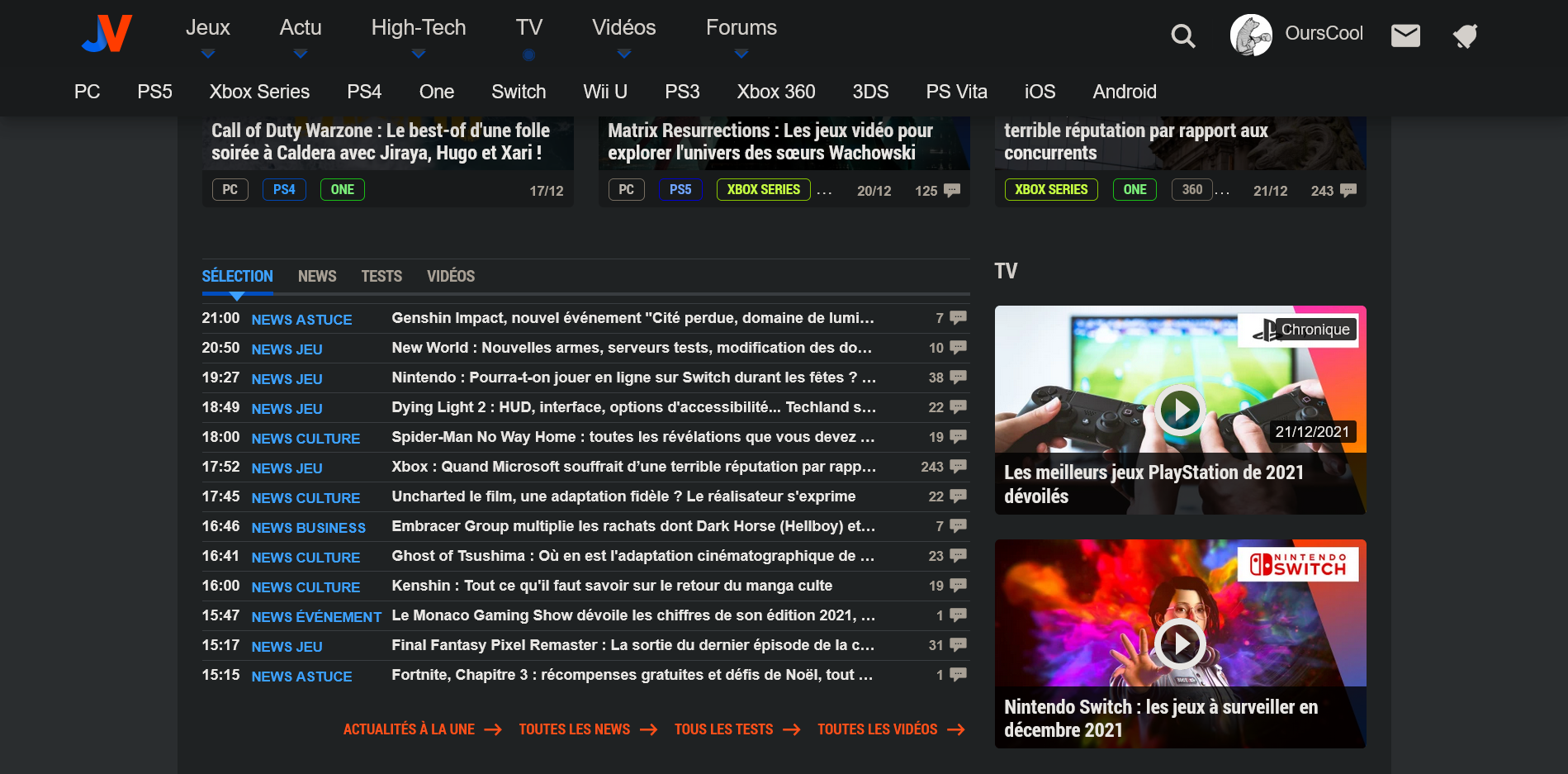The image size is (1568, 774).
Task: Click the PS5 tag on Matrix card
Action: coord(680,190)
